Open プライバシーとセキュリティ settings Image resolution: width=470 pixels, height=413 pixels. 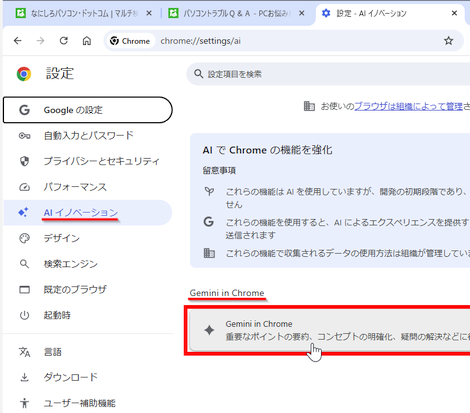coord(88,161)
